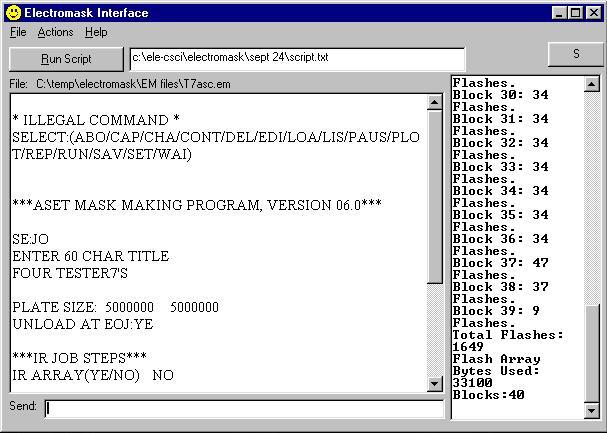This screenshot has width=607, height=433.
Task: Click the smiley face application icon
Action: click(x=13, y=13)
